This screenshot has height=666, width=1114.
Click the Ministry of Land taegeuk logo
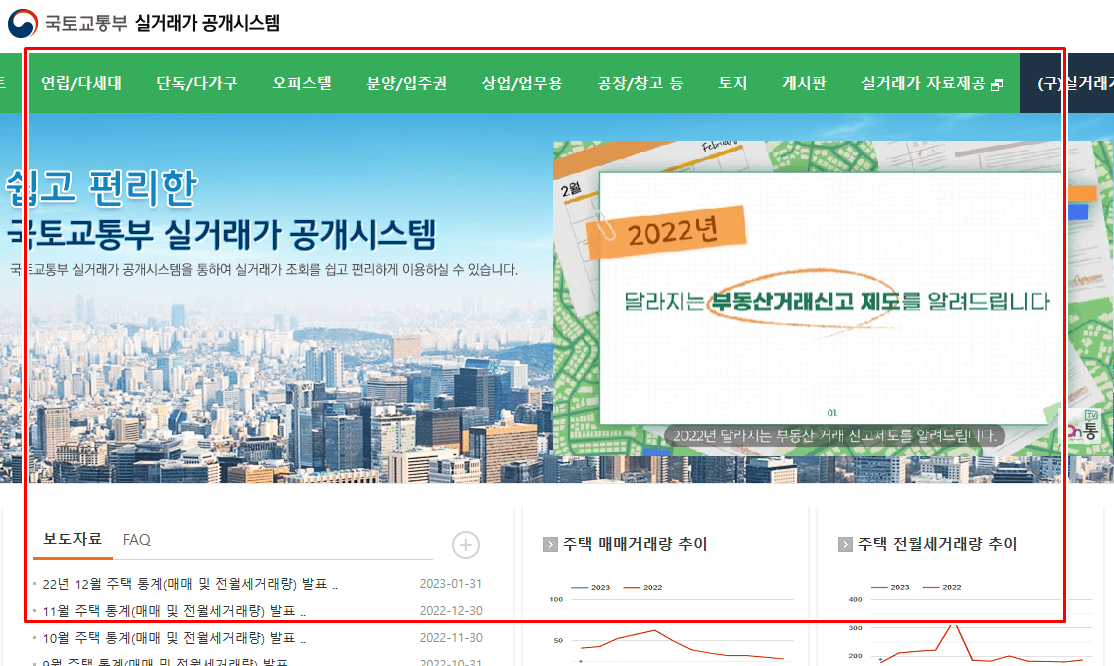point(23,23)
